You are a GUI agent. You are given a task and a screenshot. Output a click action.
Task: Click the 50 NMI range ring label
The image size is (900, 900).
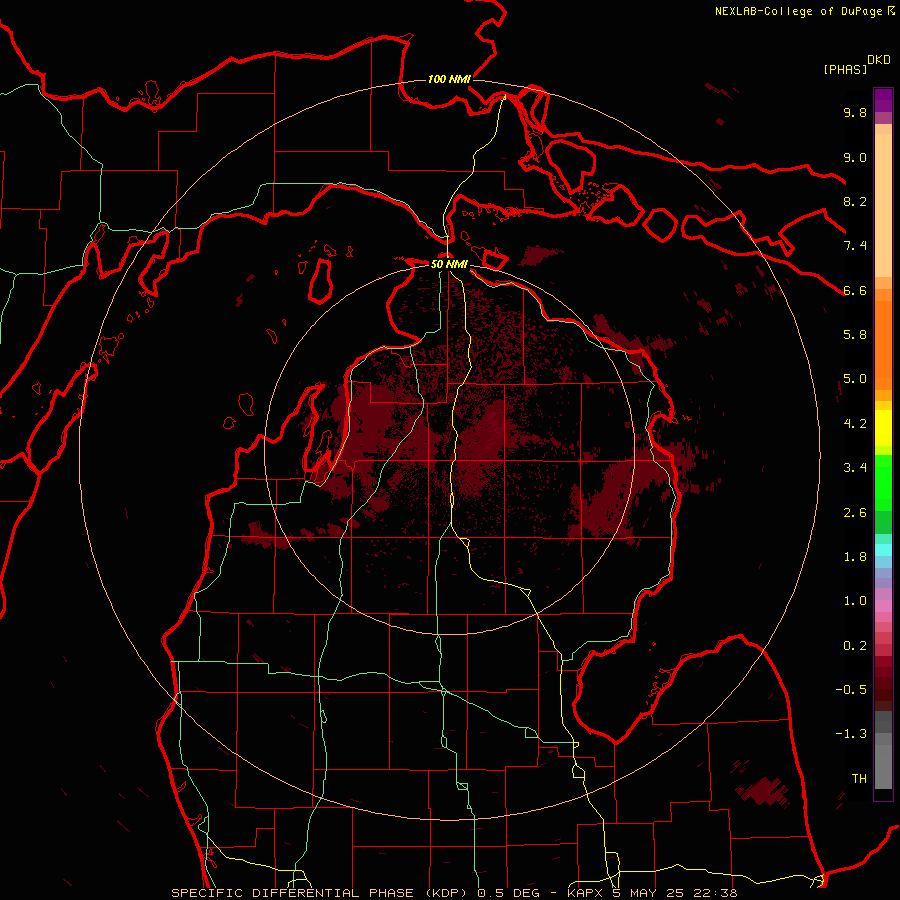[x=449, y=265]
